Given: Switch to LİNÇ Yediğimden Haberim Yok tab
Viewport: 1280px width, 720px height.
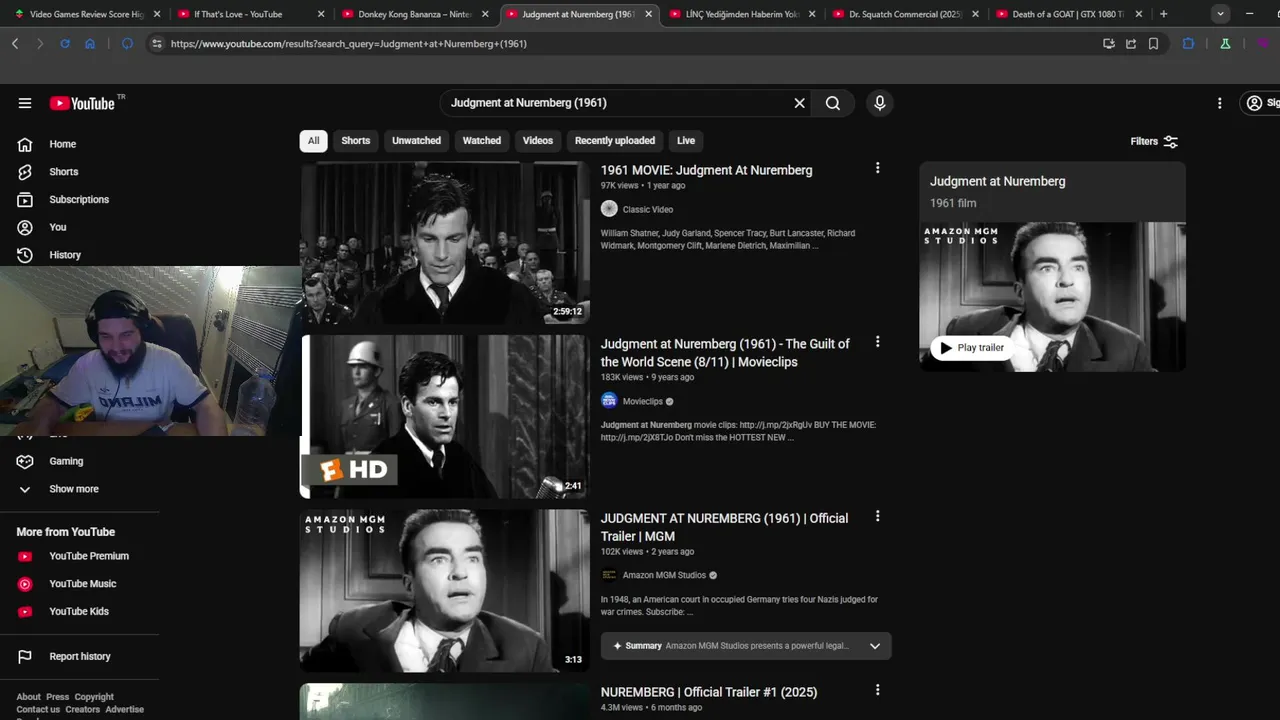Looking at the screenshot, I should tap(743, 14).
